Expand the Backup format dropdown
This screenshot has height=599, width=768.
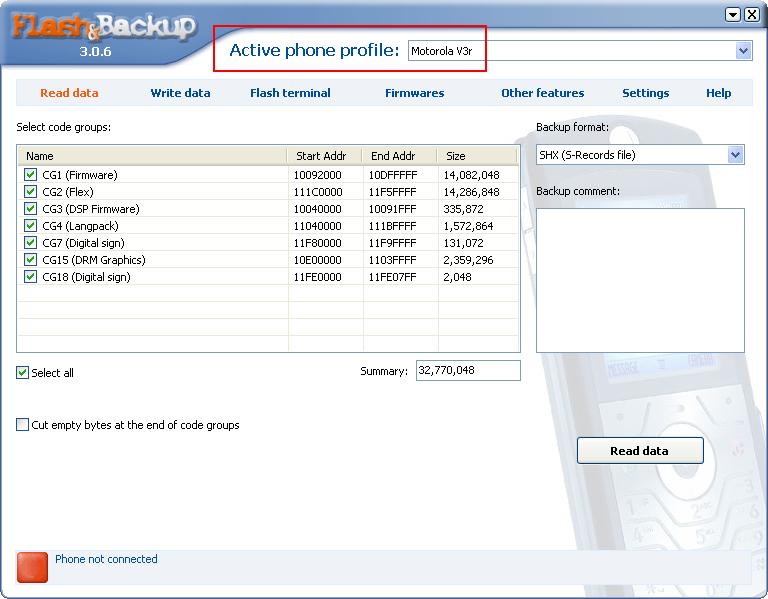point(736,155)
